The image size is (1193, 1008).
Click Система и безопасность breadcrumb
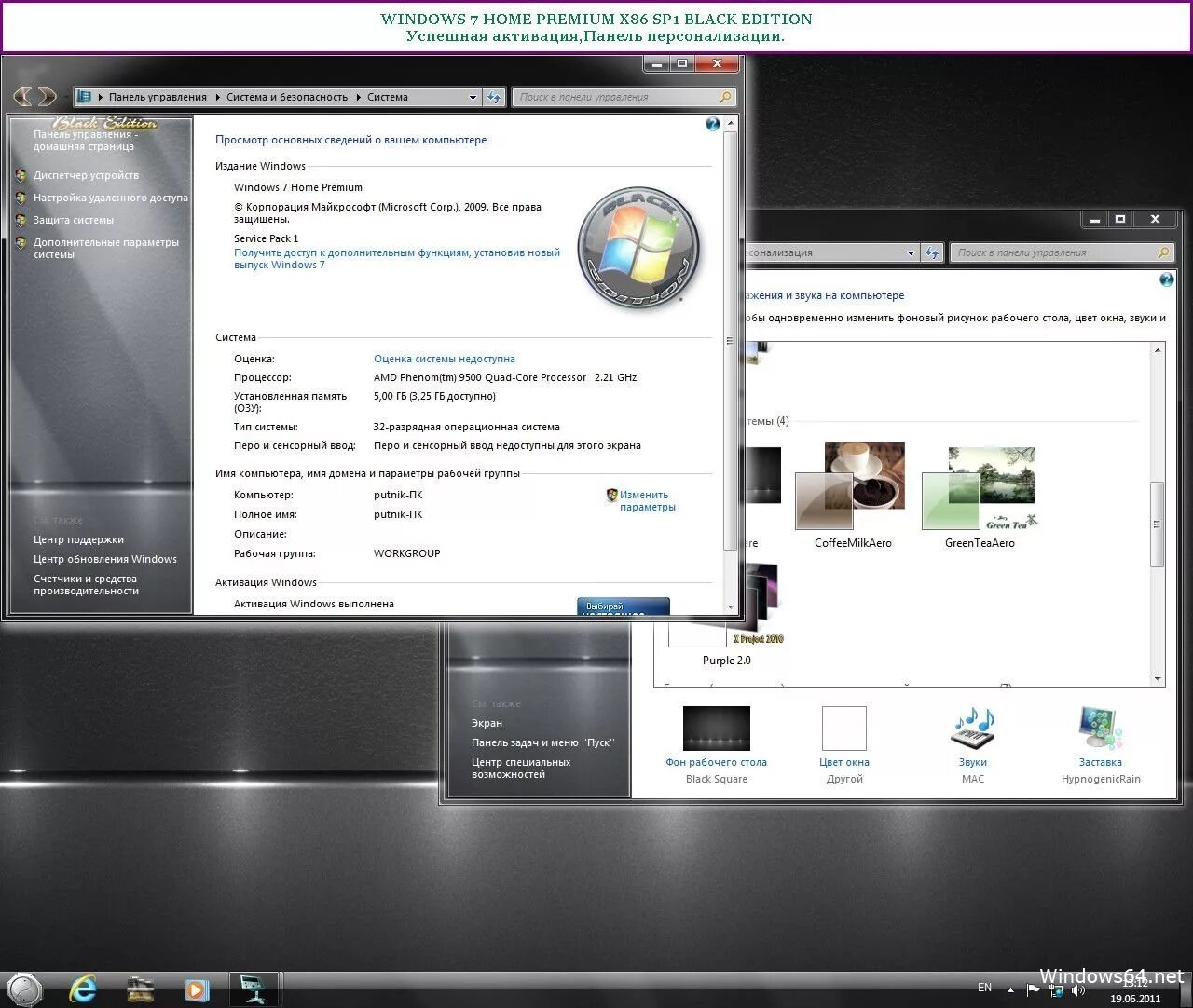287,97
